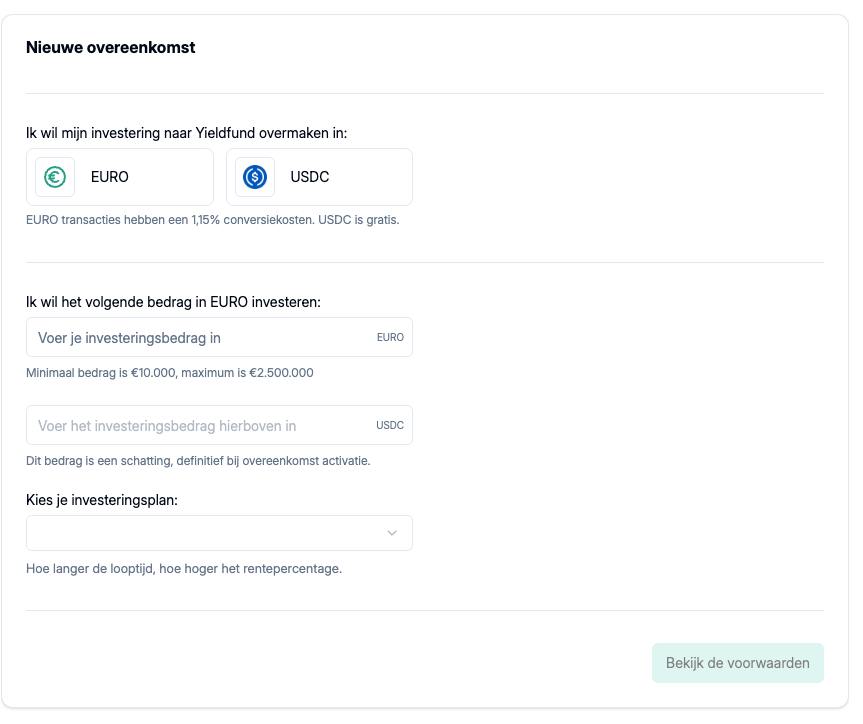
Task: Click the conversion cost note about 1,15%
Action: tap(212, 220)
